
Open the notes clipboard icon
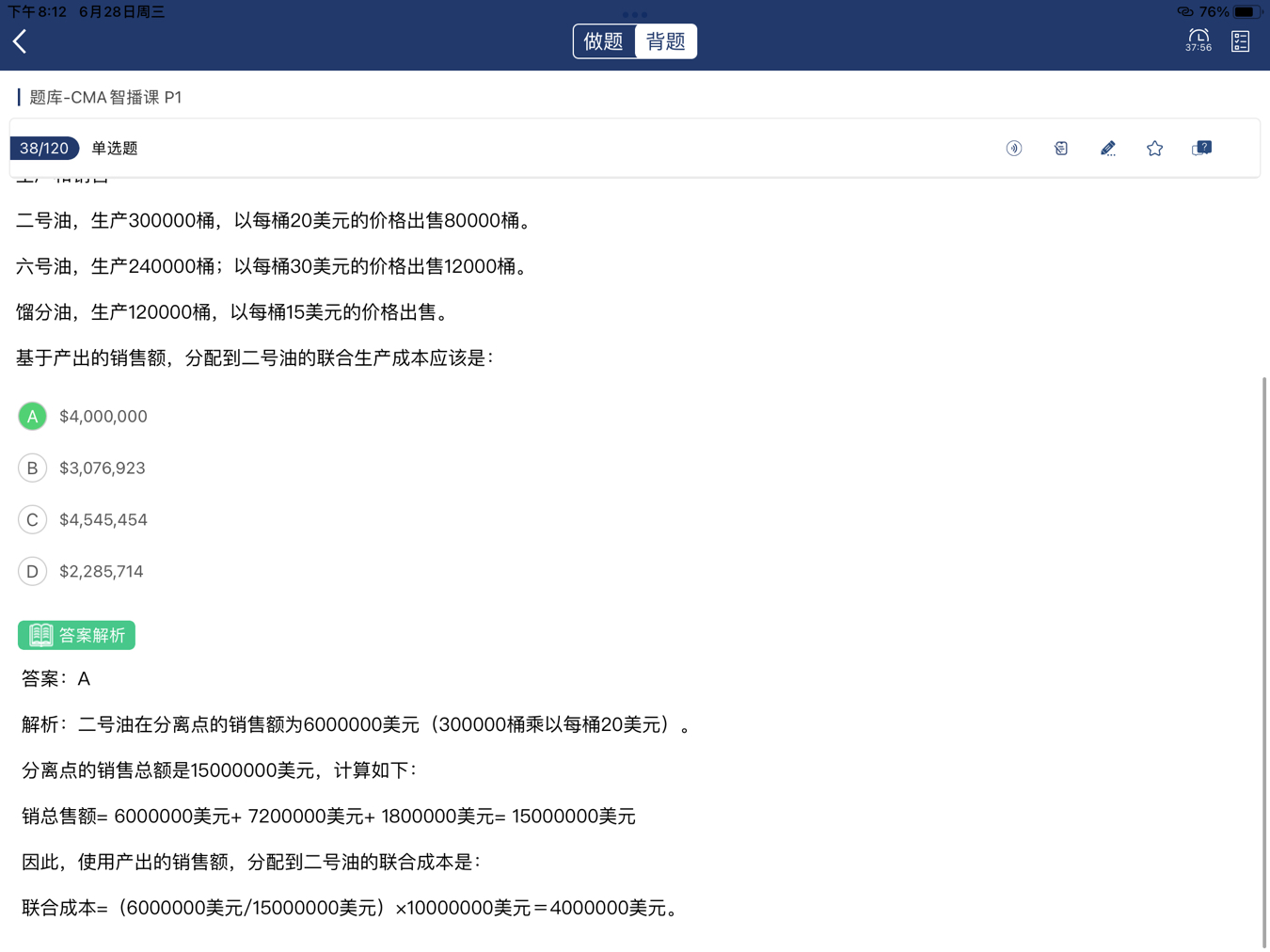(x=1060, y=149)
